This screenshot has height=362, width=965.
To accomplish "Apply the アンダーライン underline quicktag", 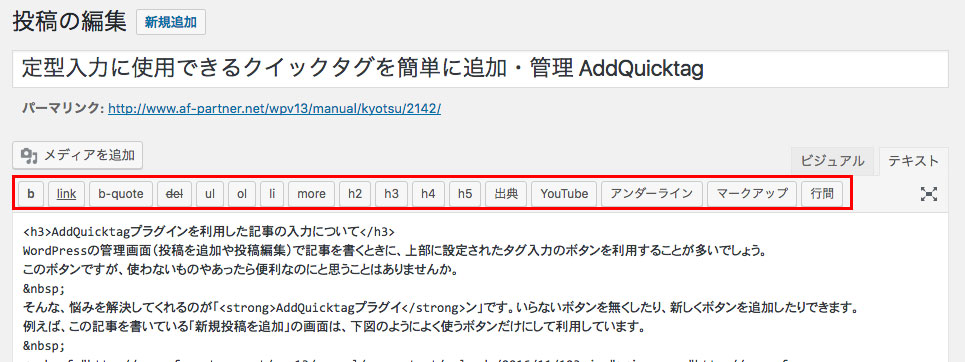I will click(652, 194).
